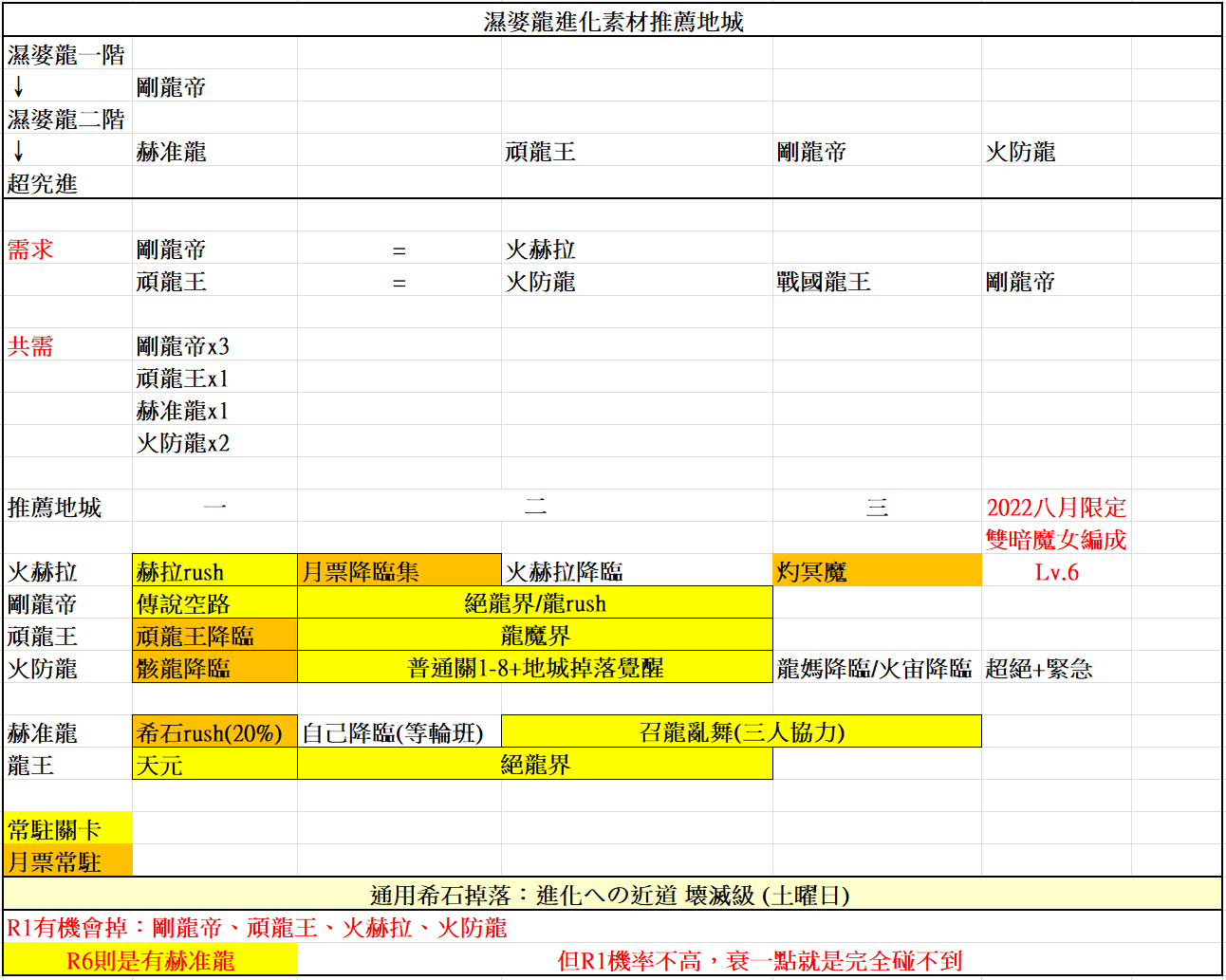Select the 戰國龍王 cell
The height and width of the screenshot is (980, 1226).
tap(877, 281)
